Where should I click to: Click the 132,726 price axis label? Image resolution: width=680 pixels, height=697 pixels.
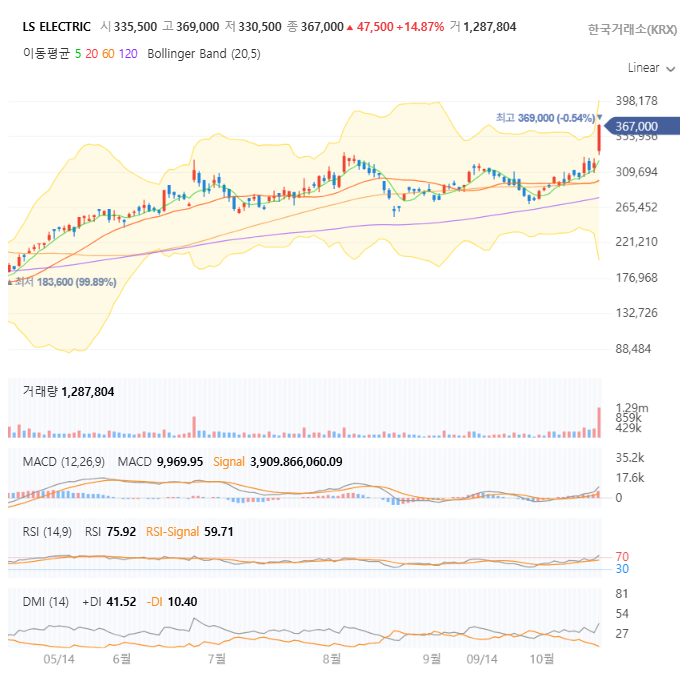(636, 313)
